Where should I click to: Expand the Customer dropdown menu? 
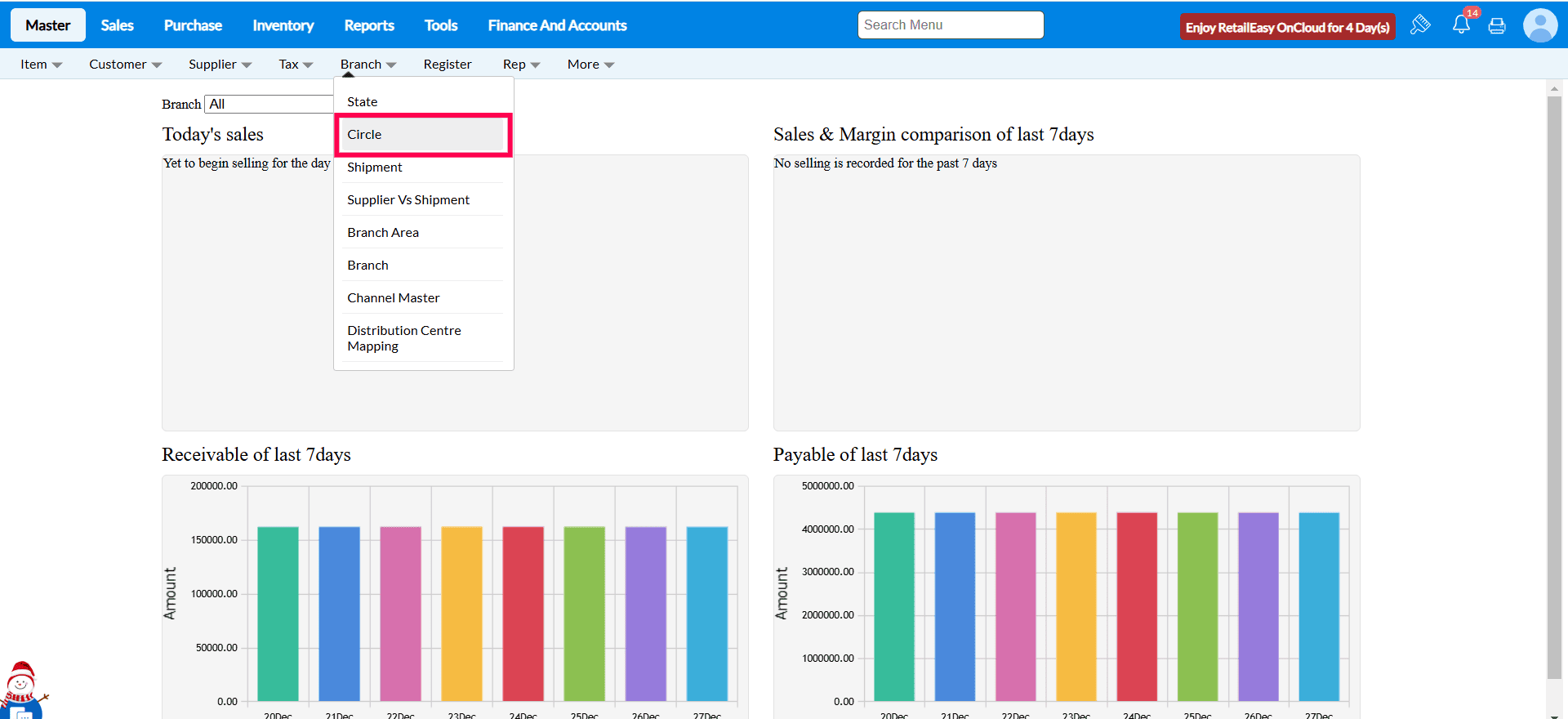[x=125, y=64]
